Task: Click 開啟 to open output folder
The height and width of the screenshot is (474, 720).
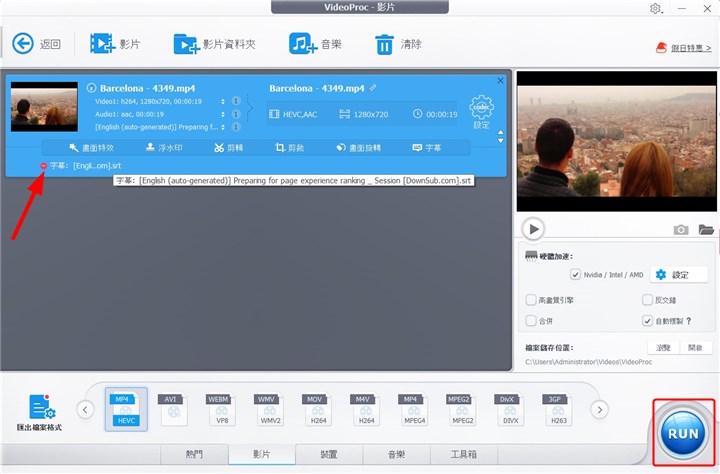Action: click(x=696, y=348)
